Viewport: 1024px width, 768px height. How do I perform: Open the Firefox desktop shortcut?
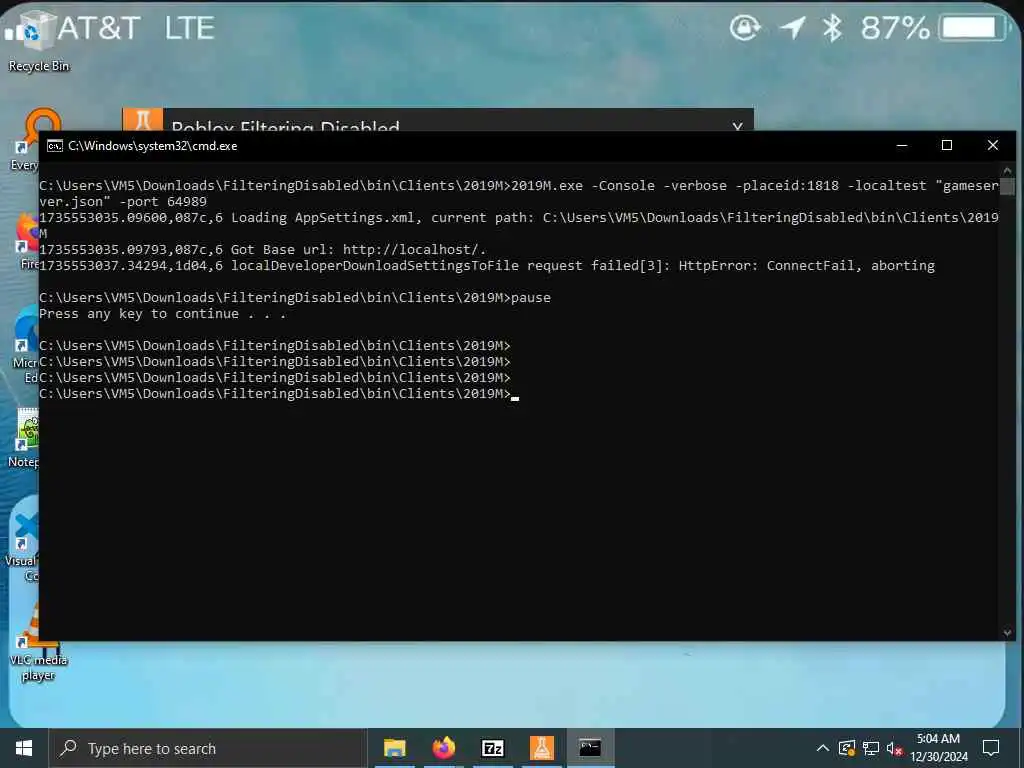point(26,240)
